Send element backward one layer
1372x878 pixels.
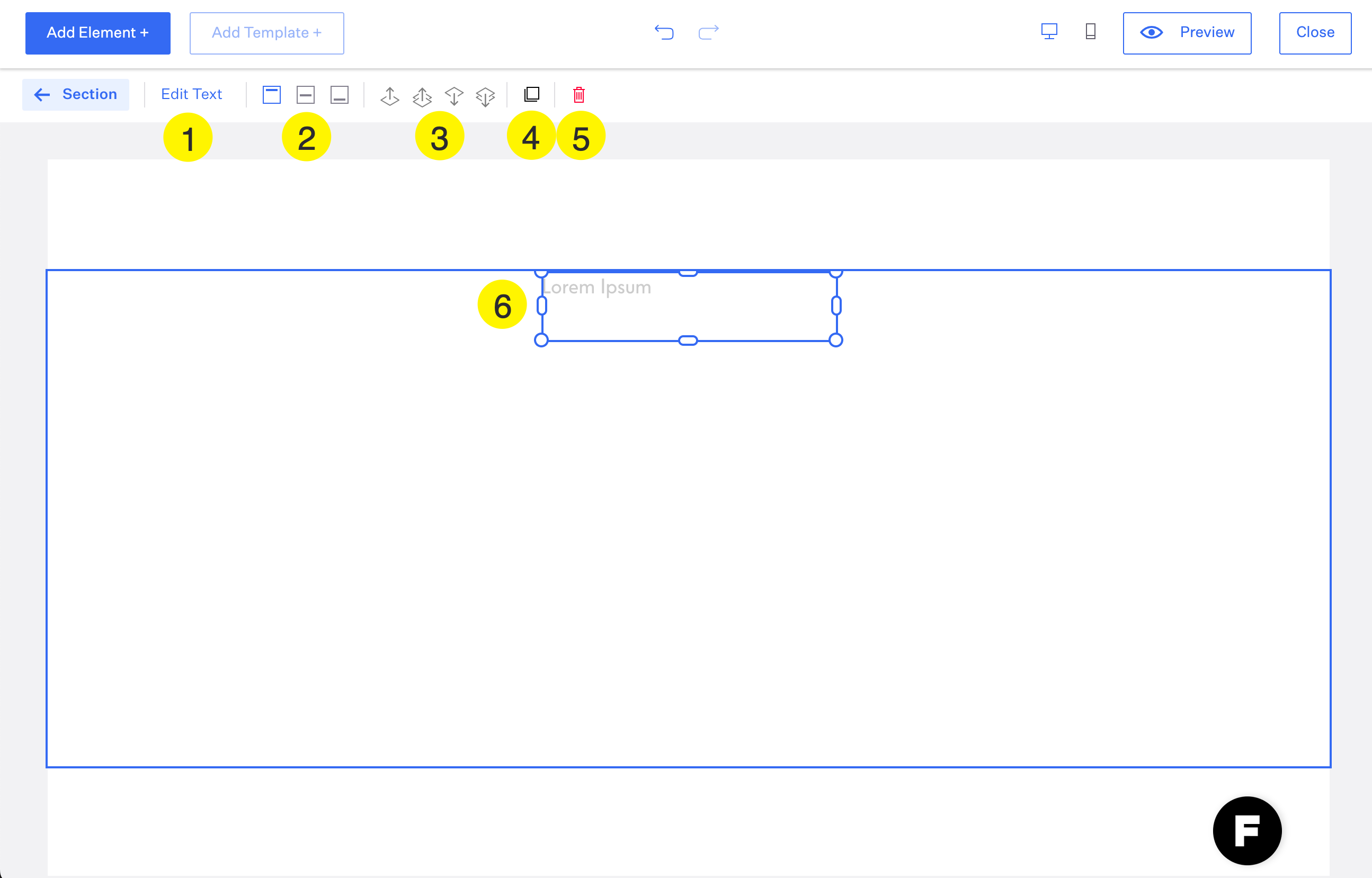[454, 96]
